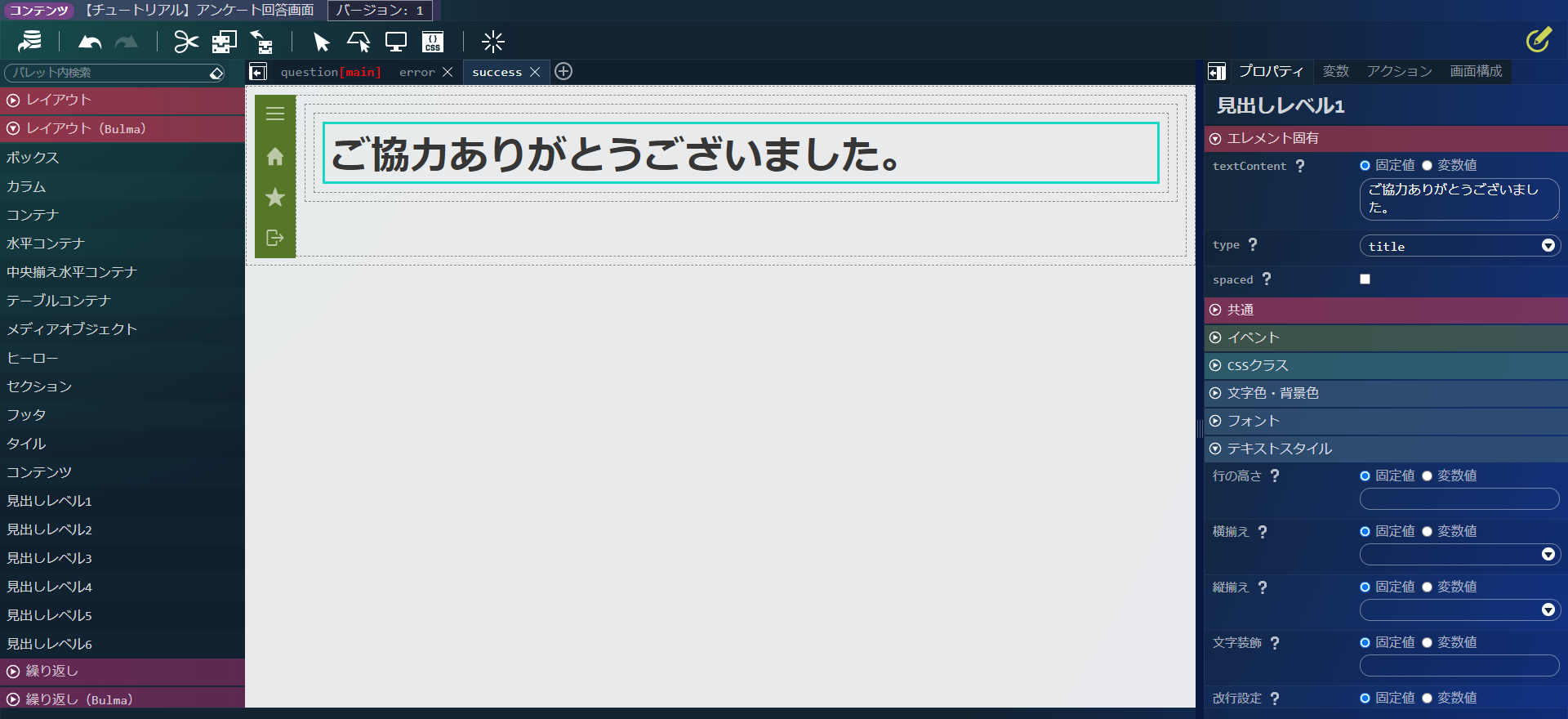Screen dimensions: 1568x719
Task: Switch to the プロパティ tab
Action: 1271,71
